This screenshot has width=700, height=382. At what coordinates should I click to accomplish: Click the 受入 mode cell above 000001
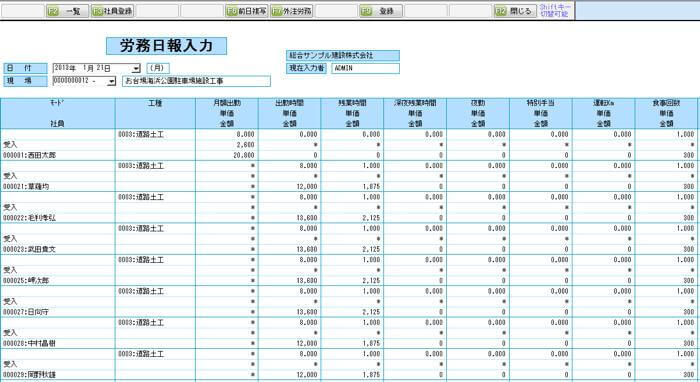click(58, 145)
